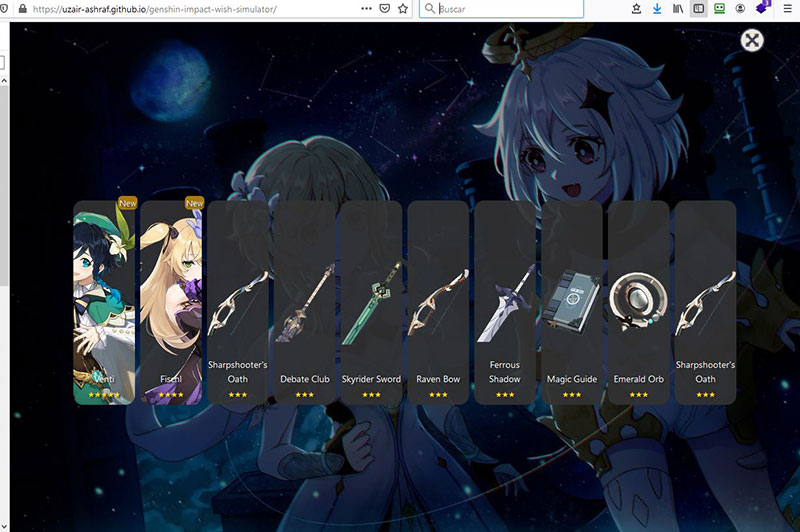Open the library bookshelf icon

point(678,9)
